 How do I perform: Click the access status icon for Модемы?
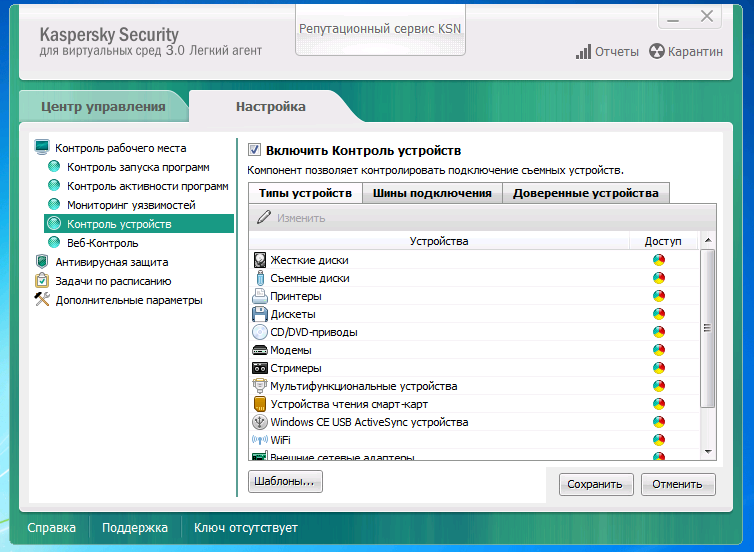click(659, 350)
